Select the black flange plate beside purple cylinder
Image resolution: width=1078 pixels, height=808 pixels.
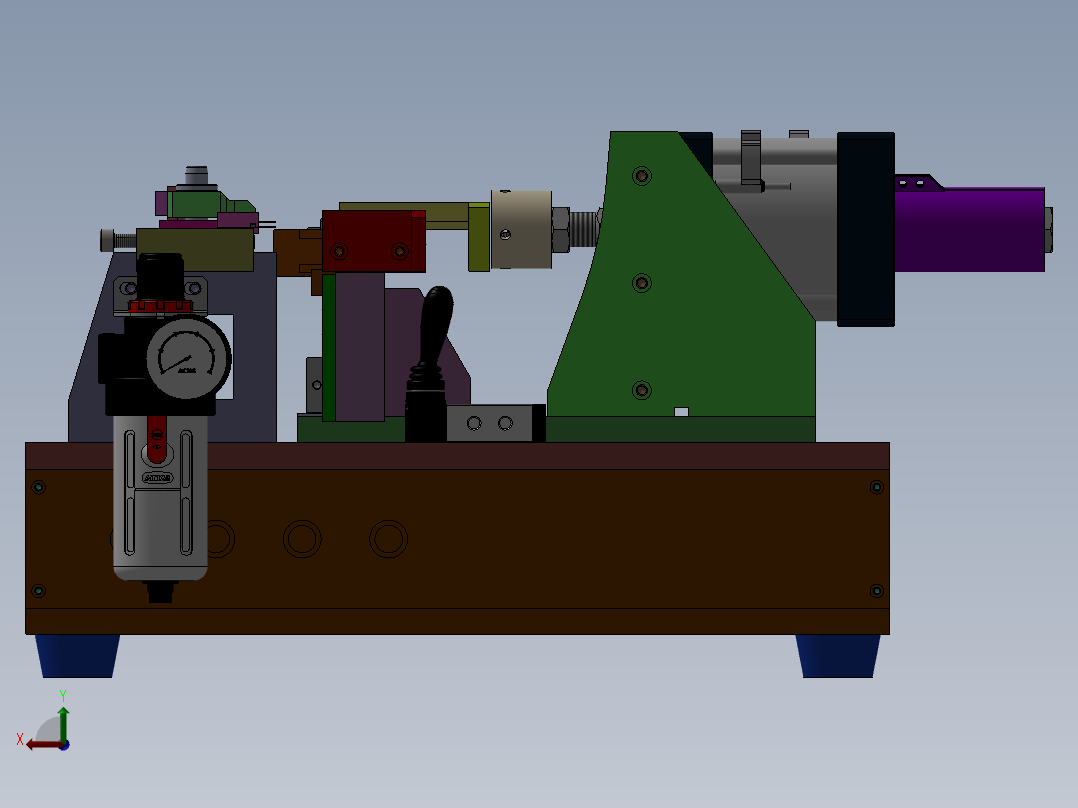[866, 230]
